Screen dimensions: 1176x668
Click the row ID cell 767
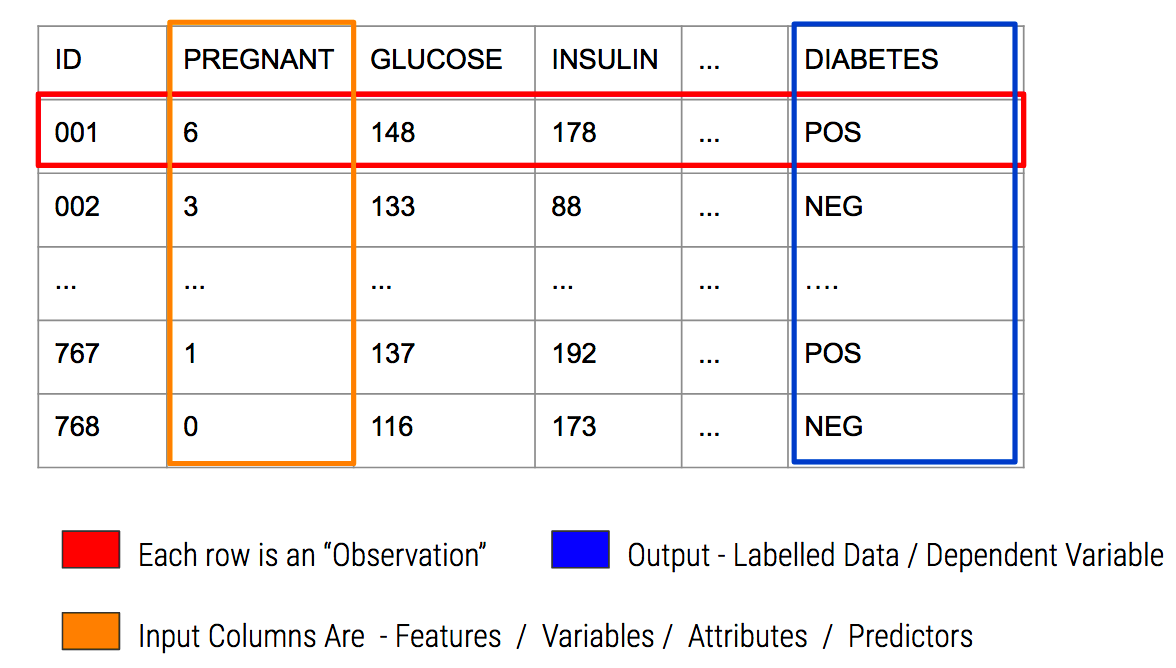(77, 354)
